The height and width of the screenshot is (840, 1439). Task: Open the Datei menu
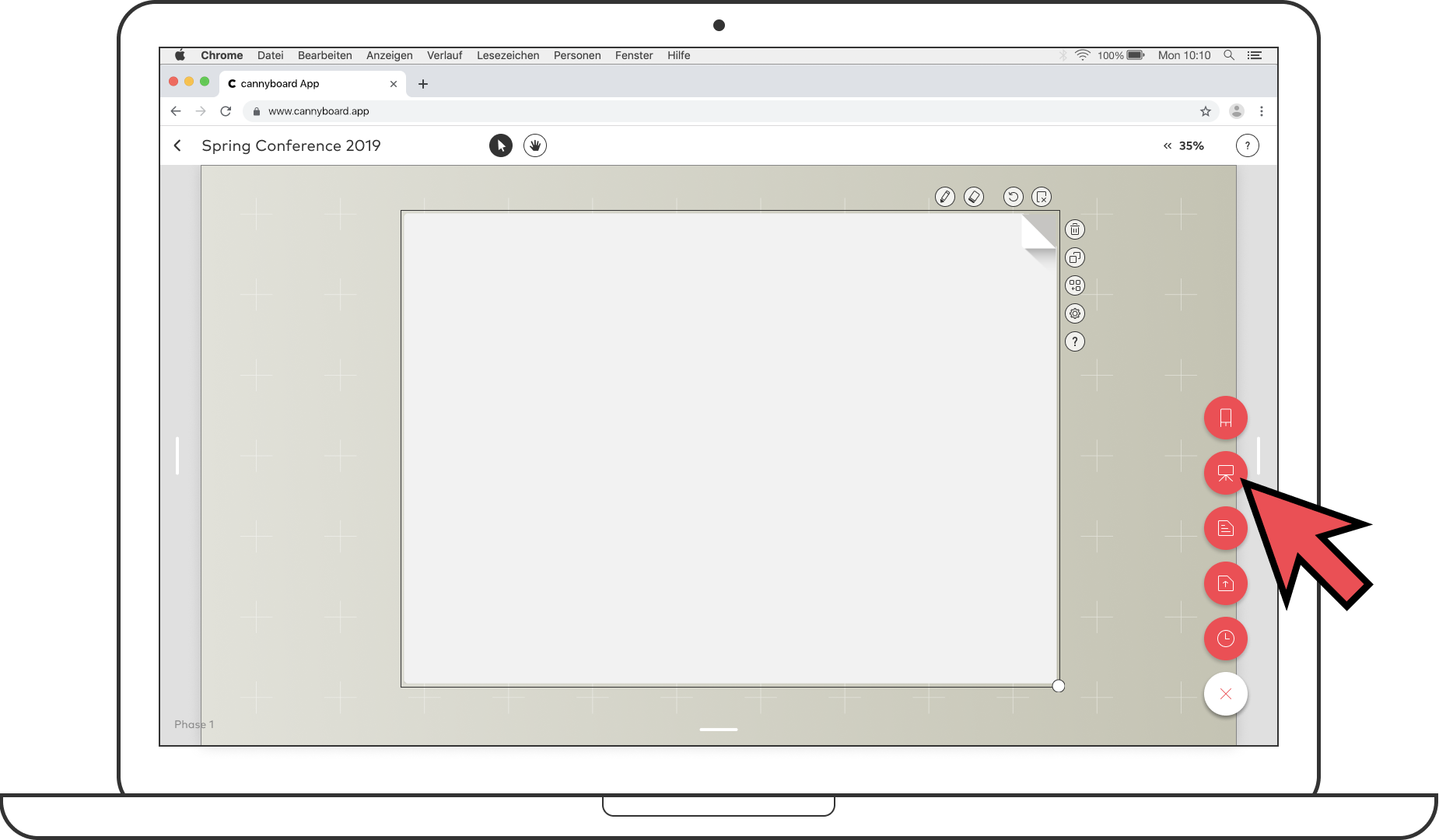point(271,55)
